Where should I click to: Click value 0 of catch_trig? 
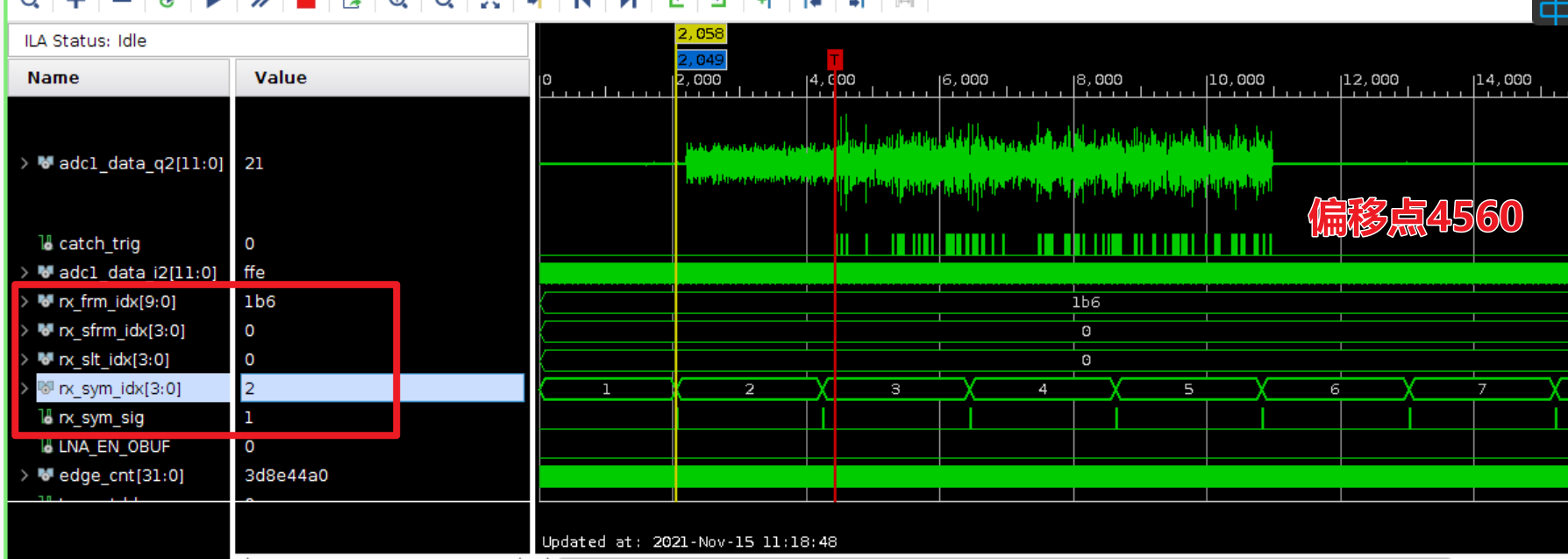[250, 243]
